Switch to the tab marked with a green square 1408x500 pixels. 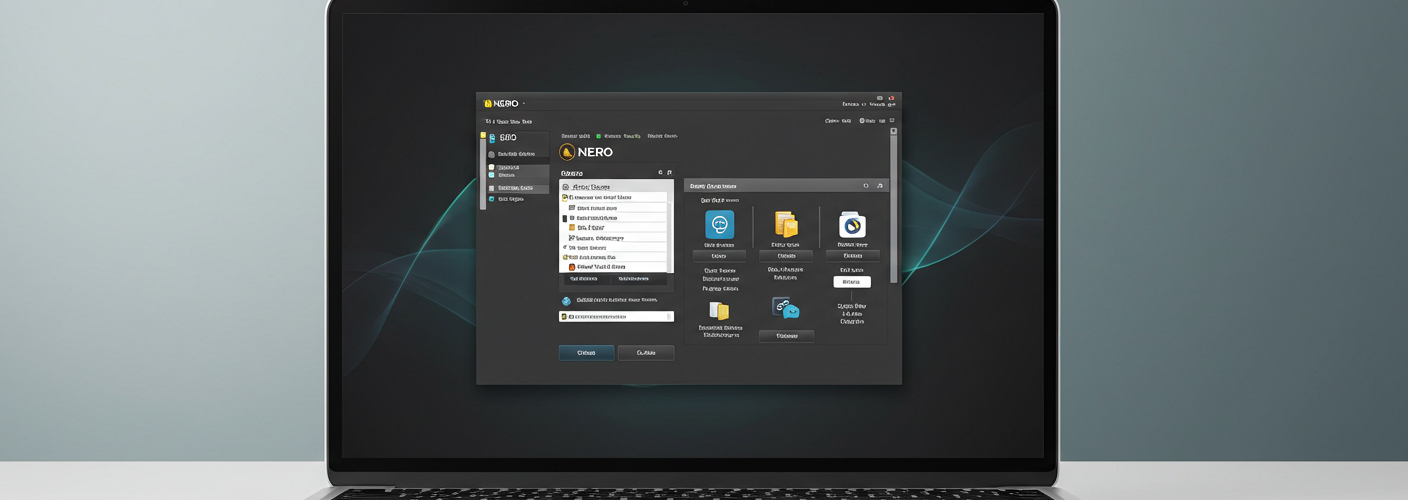(x=618, y=136)
